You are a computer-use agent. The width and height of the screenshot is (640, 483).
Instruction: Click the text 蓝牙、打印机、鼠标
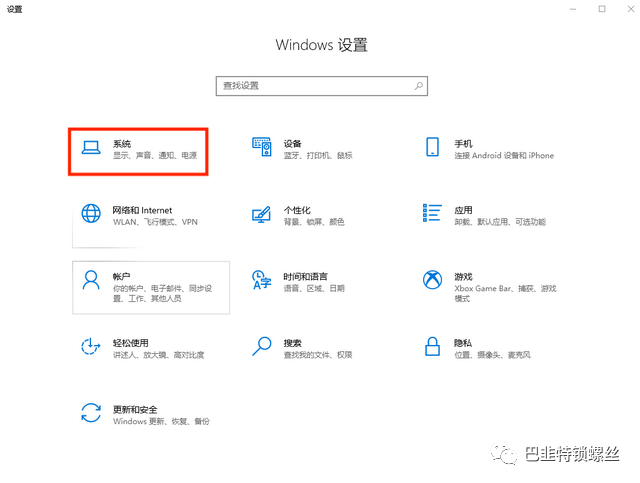(x=318, y=156)
